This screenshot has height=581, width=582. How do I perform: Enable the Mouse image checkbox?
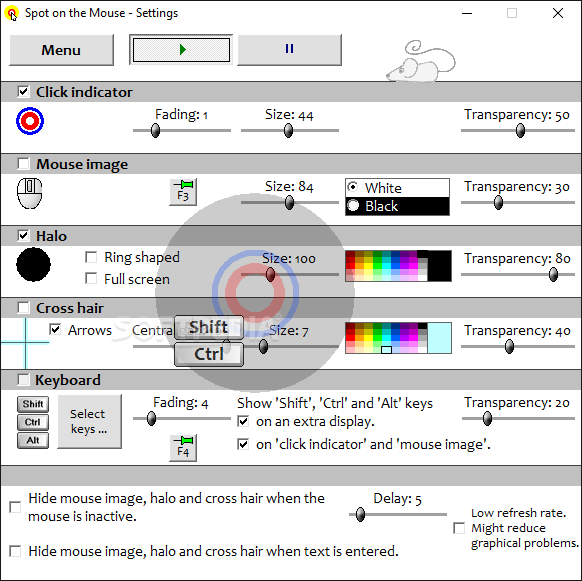pos(23,164)
